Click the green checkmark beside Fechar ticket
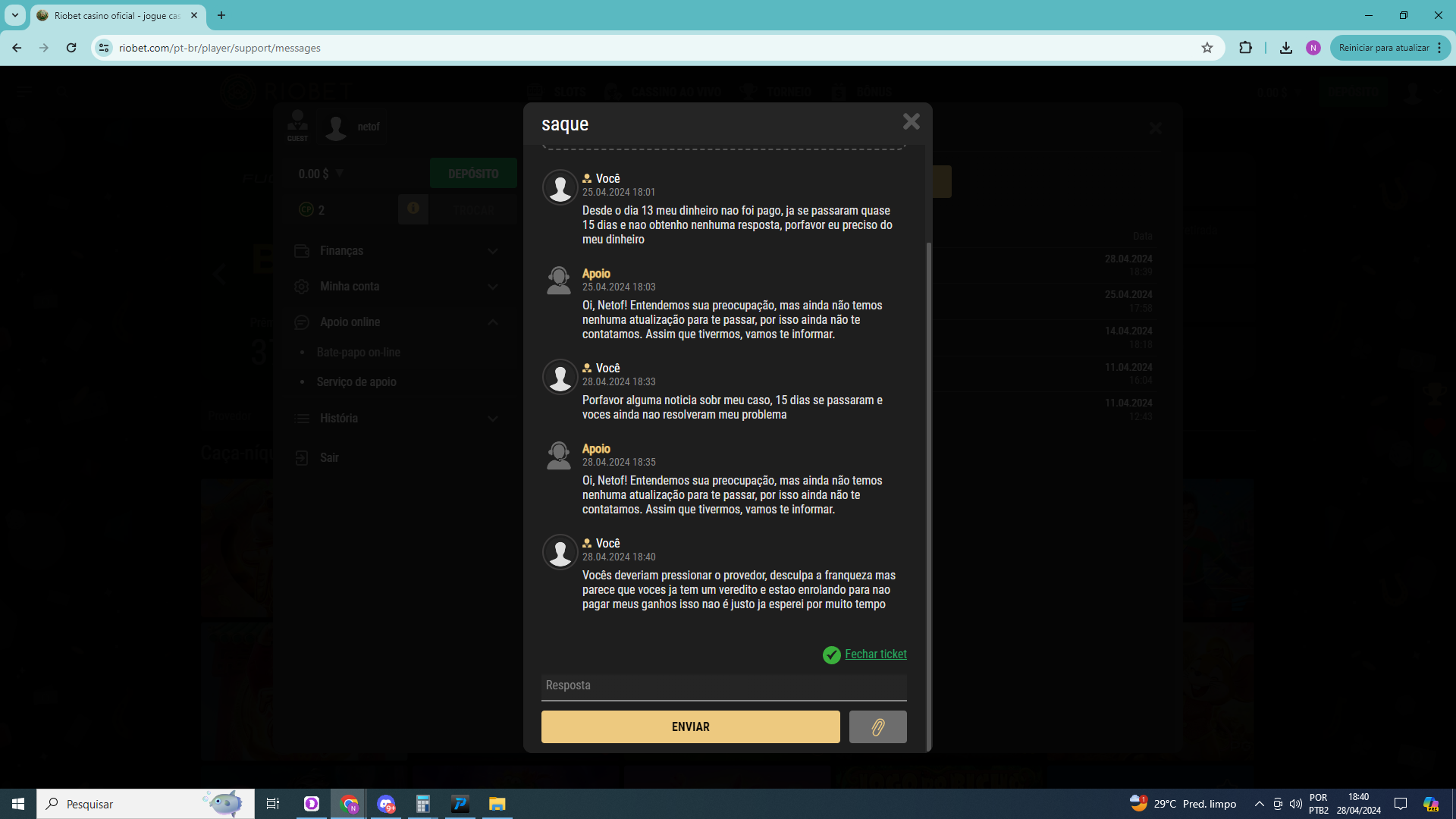Image resolution: width=1456 pixels, height=819 pixels. click(x=832, y=654)
